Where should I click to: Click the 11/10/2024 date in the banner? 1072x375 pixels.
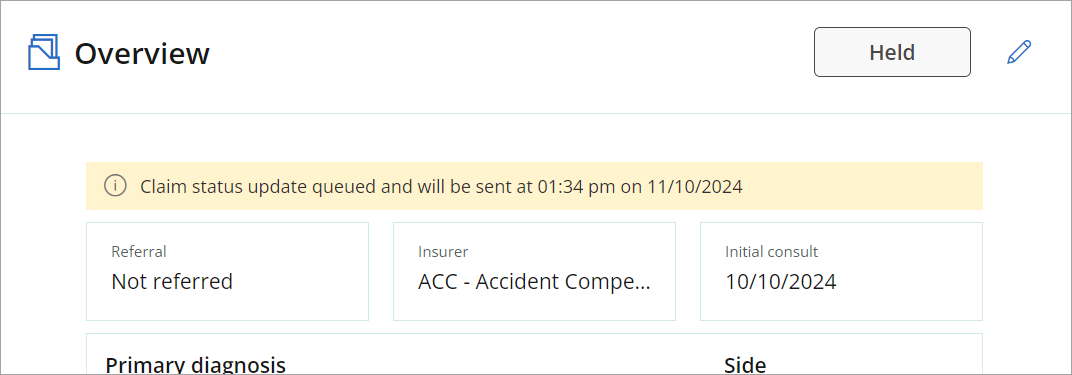(695, 186)
